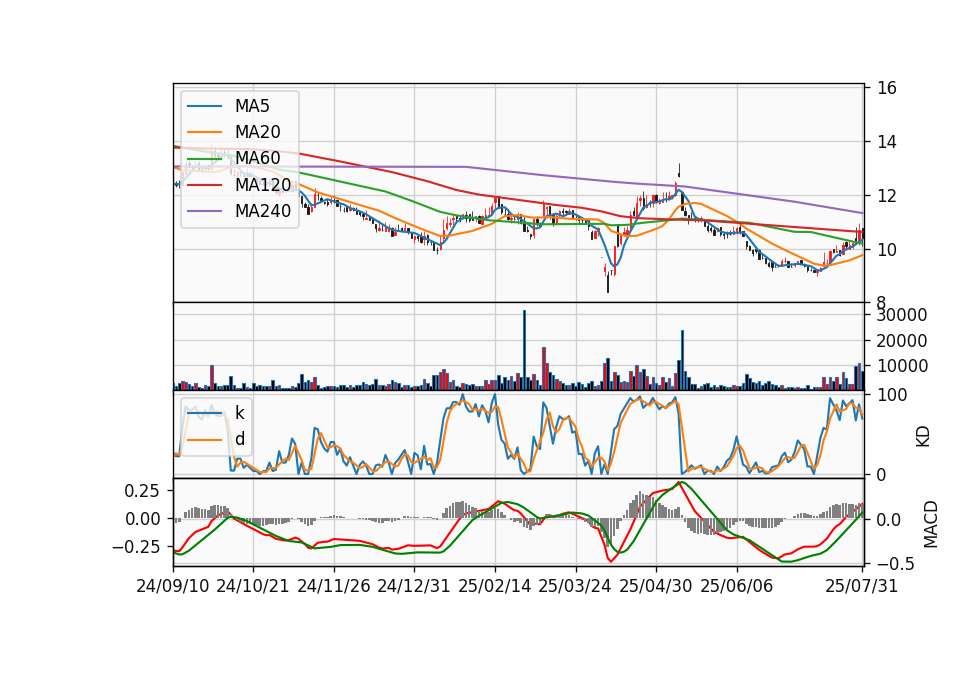This screenshot has width=960, height=690.
Task: Click the MACD left axis value 0.25
Action: (x=142, y=491)
